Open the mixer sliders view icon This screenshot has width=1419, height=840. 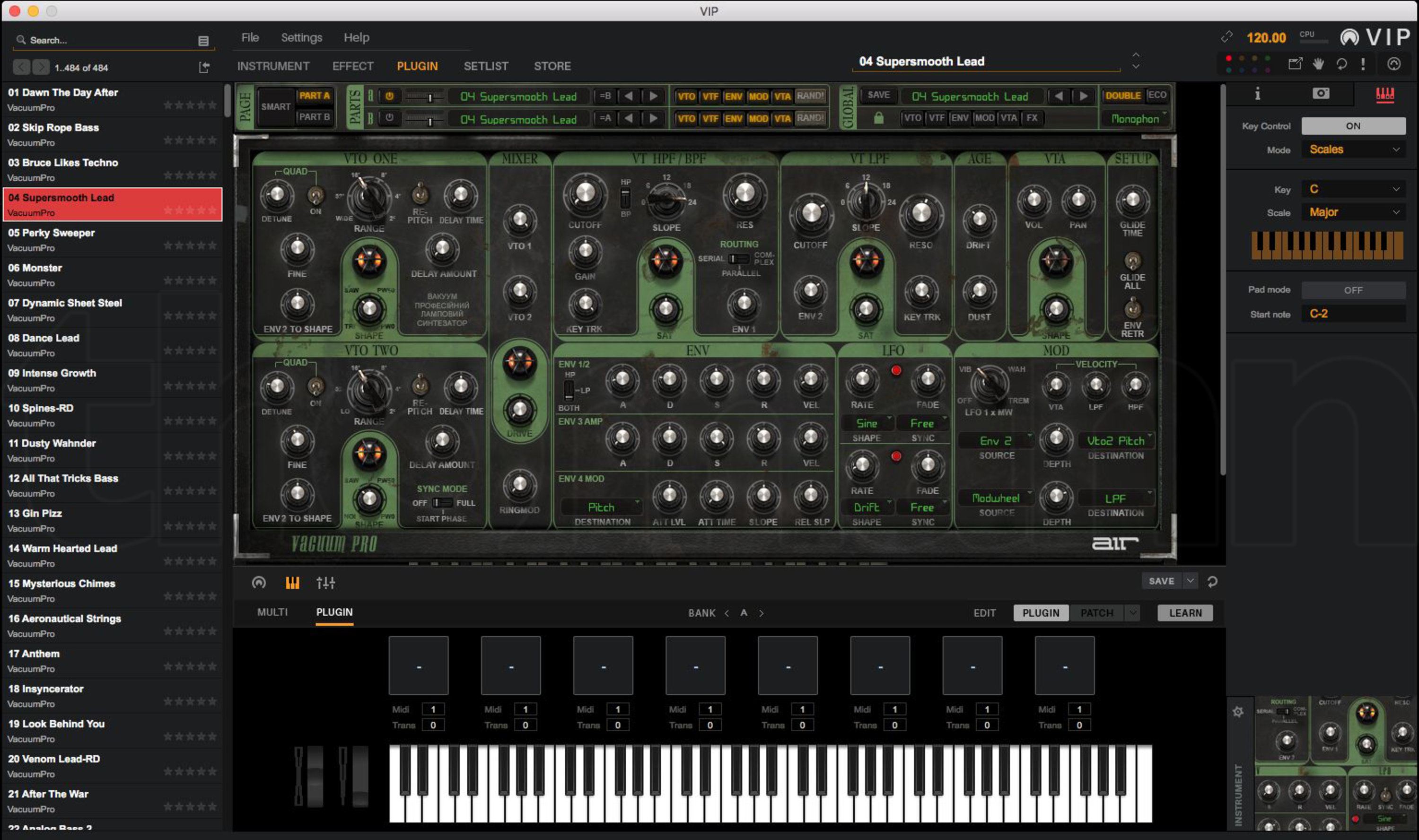click(x=325, y=582)
